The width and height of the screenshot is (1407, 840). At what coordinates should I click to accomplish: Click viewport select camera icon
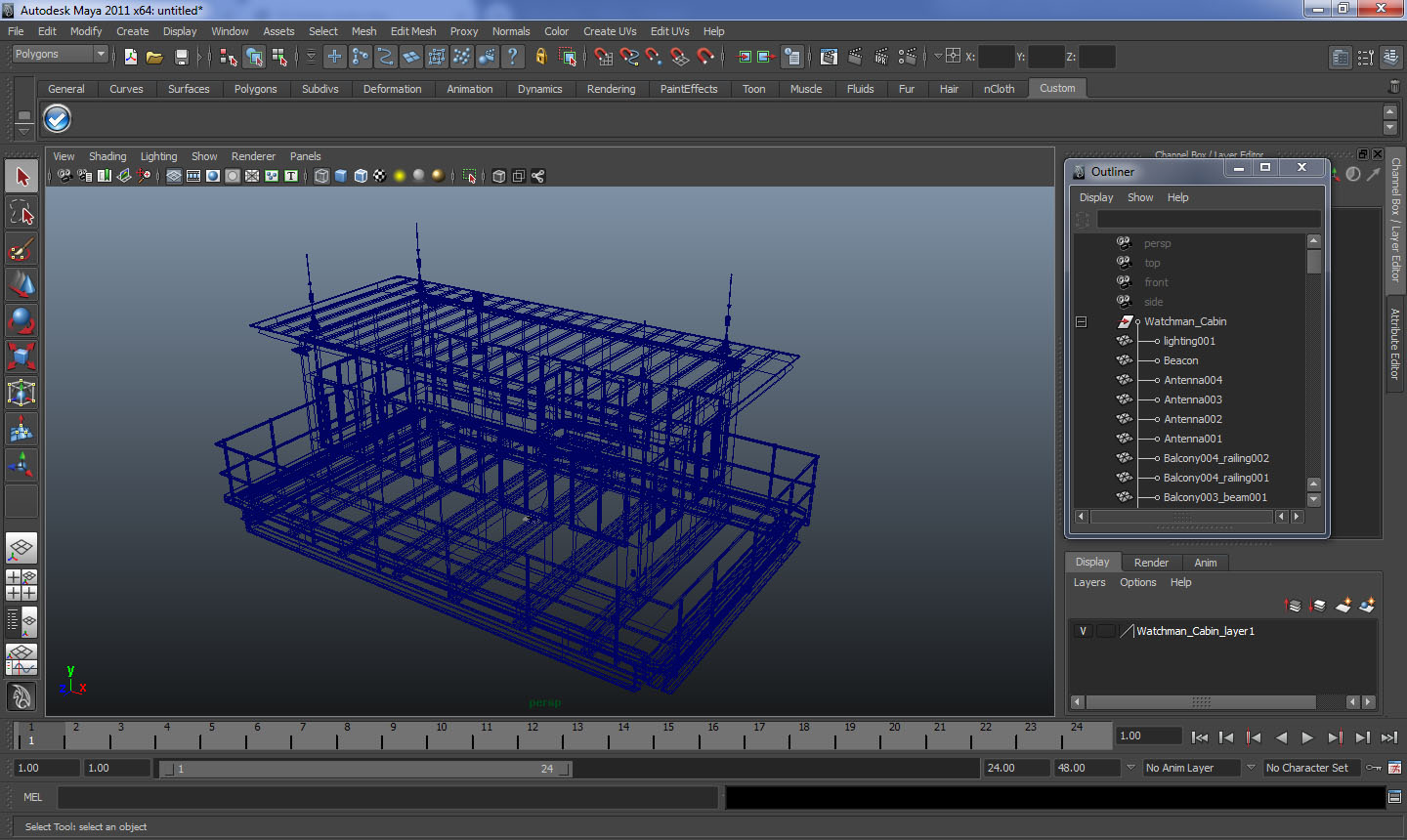pos(64,176)
